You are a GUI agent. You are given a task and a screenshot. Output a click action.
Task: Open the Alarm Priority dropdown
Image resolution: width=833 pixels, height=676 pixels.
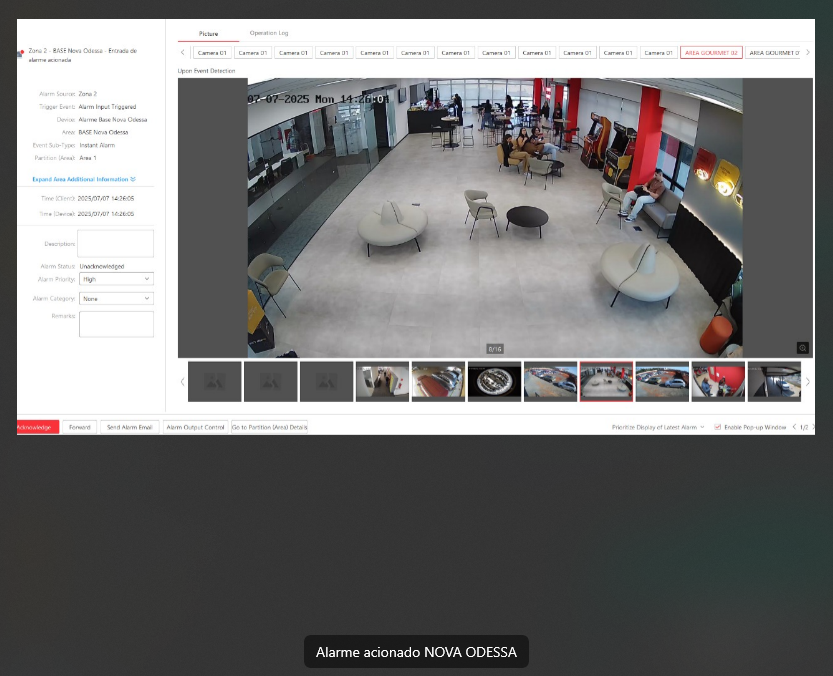pyautogui.click(x=116, y=279)
